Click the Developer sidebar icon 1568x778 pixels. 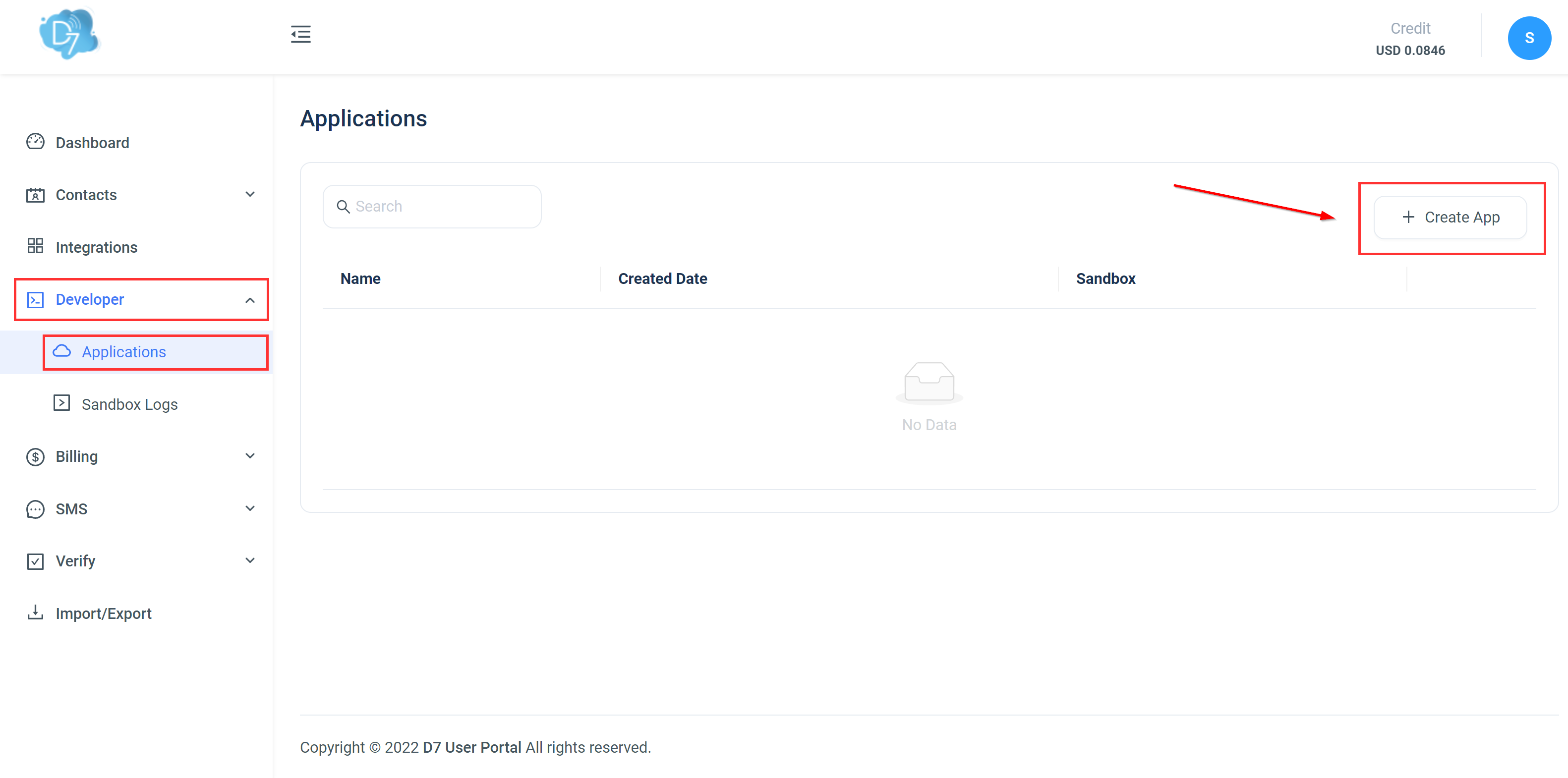36,298
